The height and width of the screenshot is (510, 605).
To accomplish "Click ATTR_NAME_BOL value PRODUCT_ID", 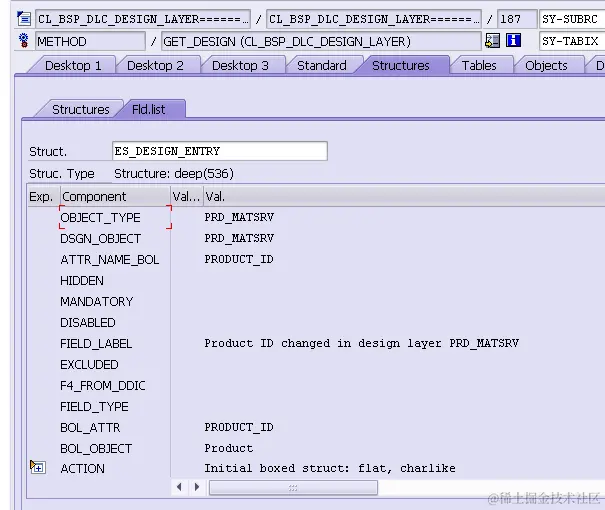I will [239, 259].
